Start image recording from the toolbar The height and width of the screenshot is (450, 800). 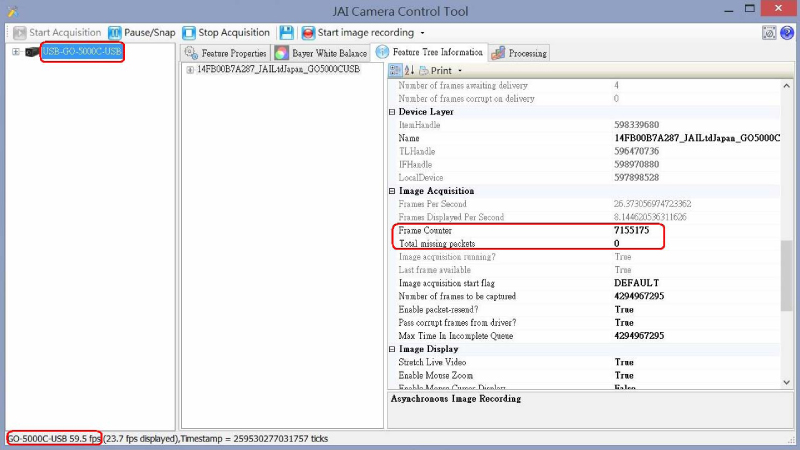click(356, 32)
